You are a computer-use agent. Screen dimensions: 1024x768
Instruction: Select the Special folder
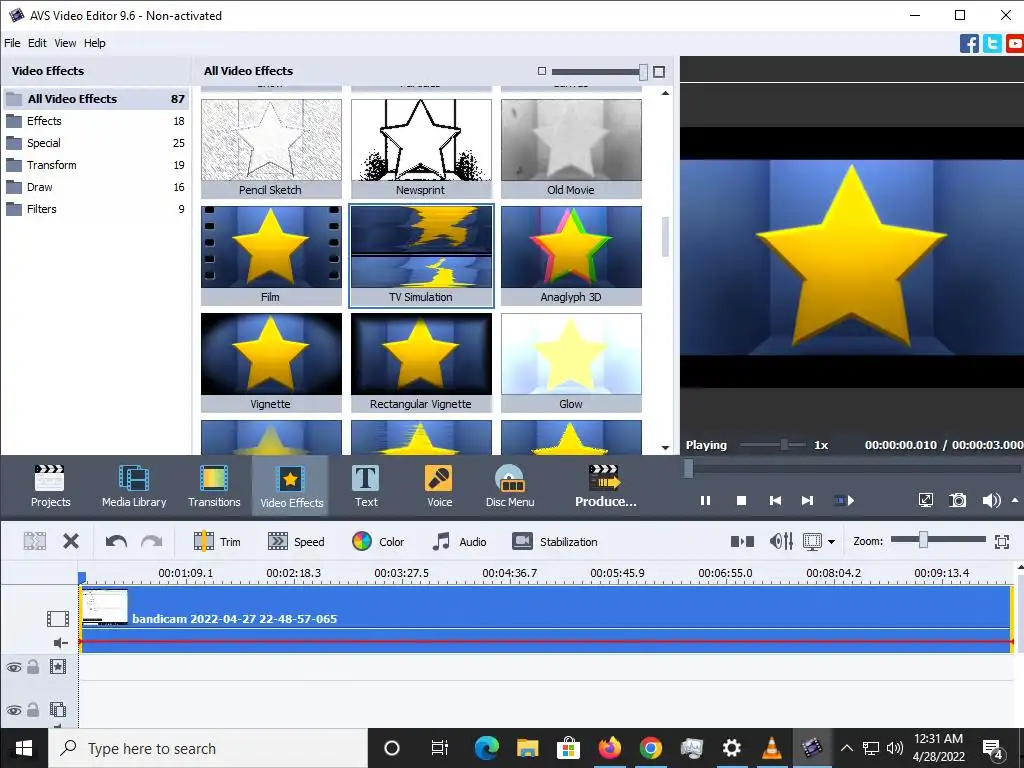coord(96,143)
